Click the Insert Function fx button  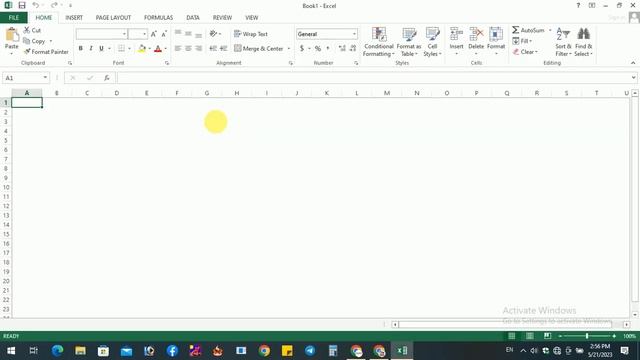click(x=107, y=78)
